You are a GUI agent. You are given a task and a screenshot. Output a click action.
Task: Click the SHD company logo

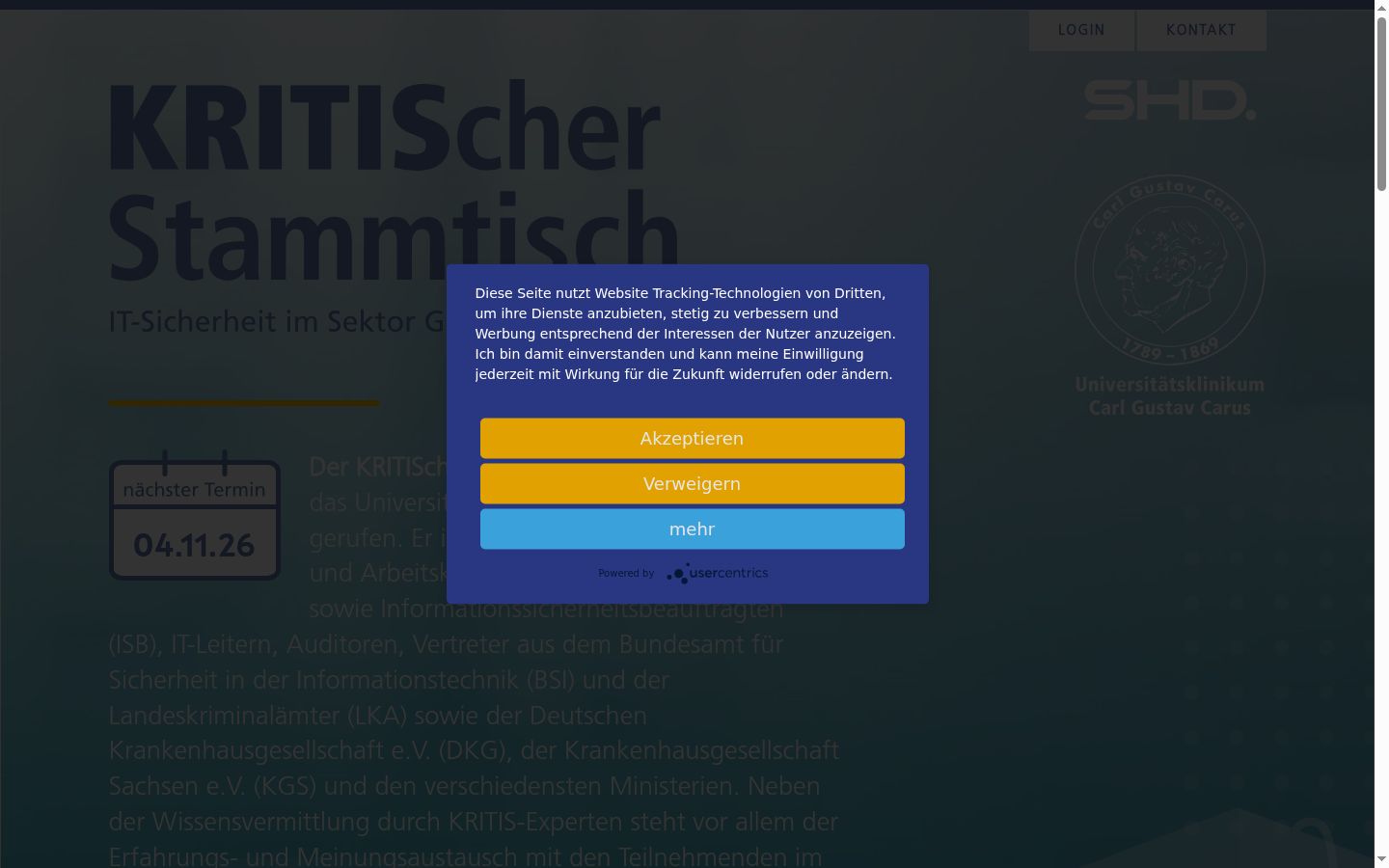pyautogui.click(x=1169, y=100)
